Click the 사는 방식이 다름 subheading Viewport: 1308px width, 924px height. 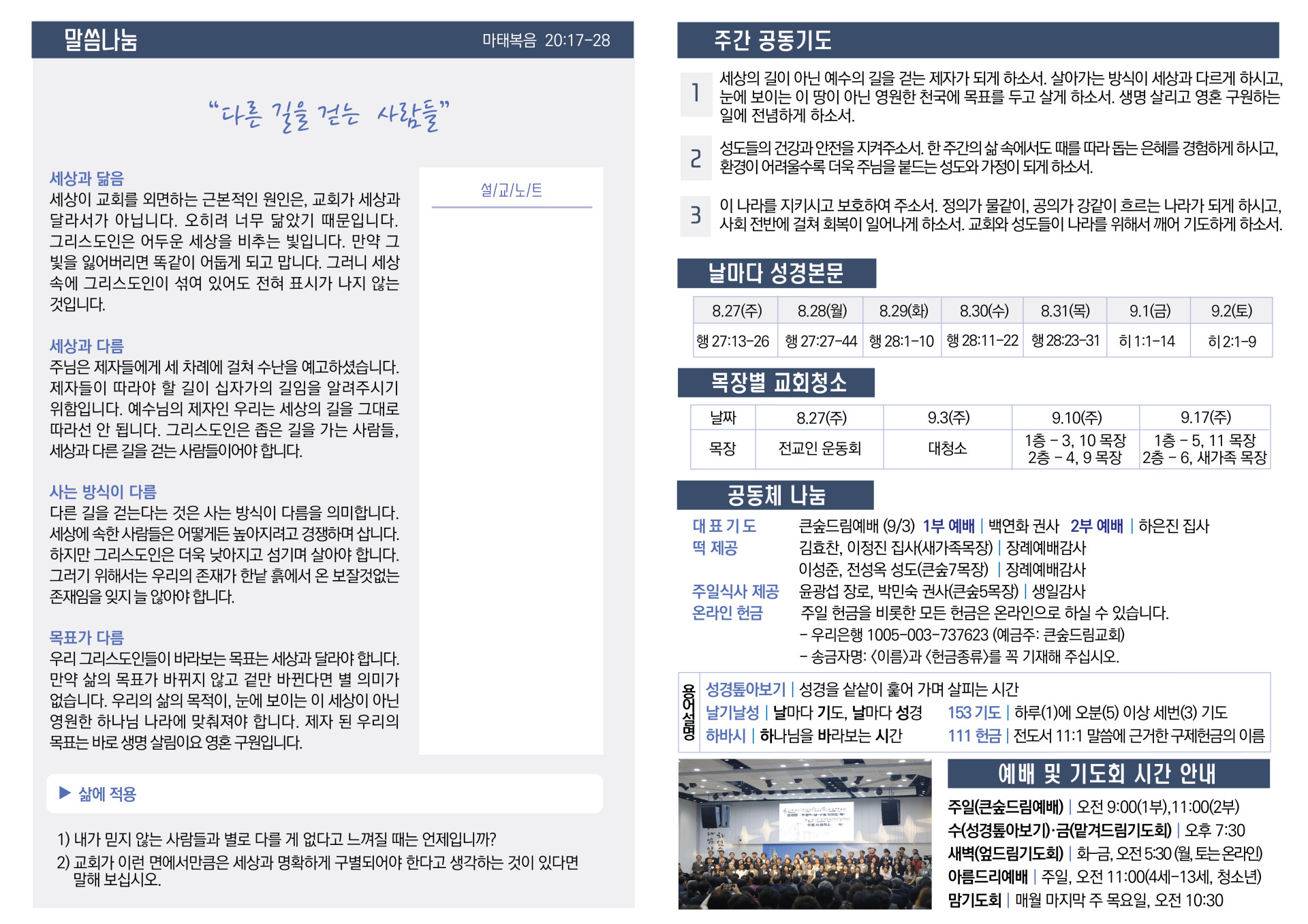[x=103, y=492]
